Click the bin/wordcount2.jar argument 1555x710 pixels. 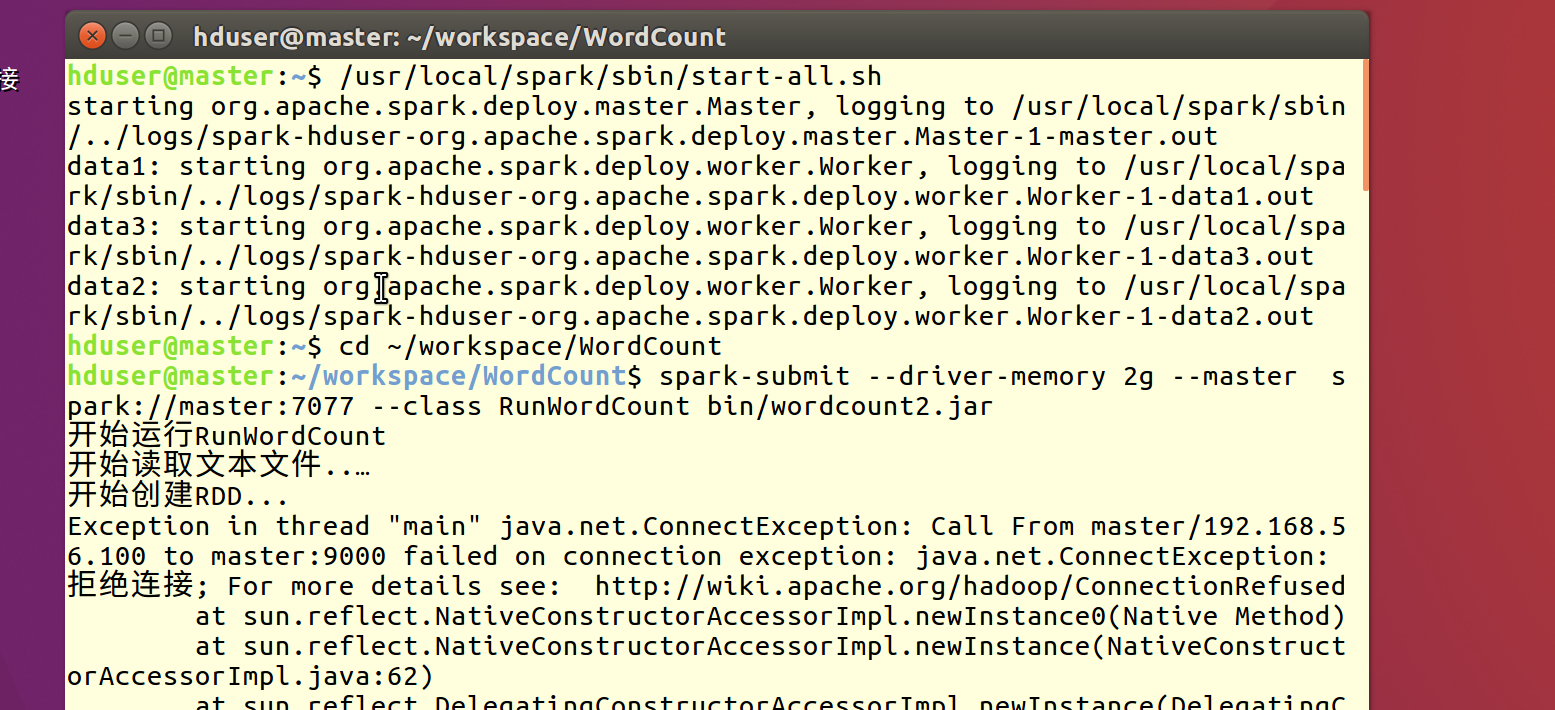click(x=850, y=406)
